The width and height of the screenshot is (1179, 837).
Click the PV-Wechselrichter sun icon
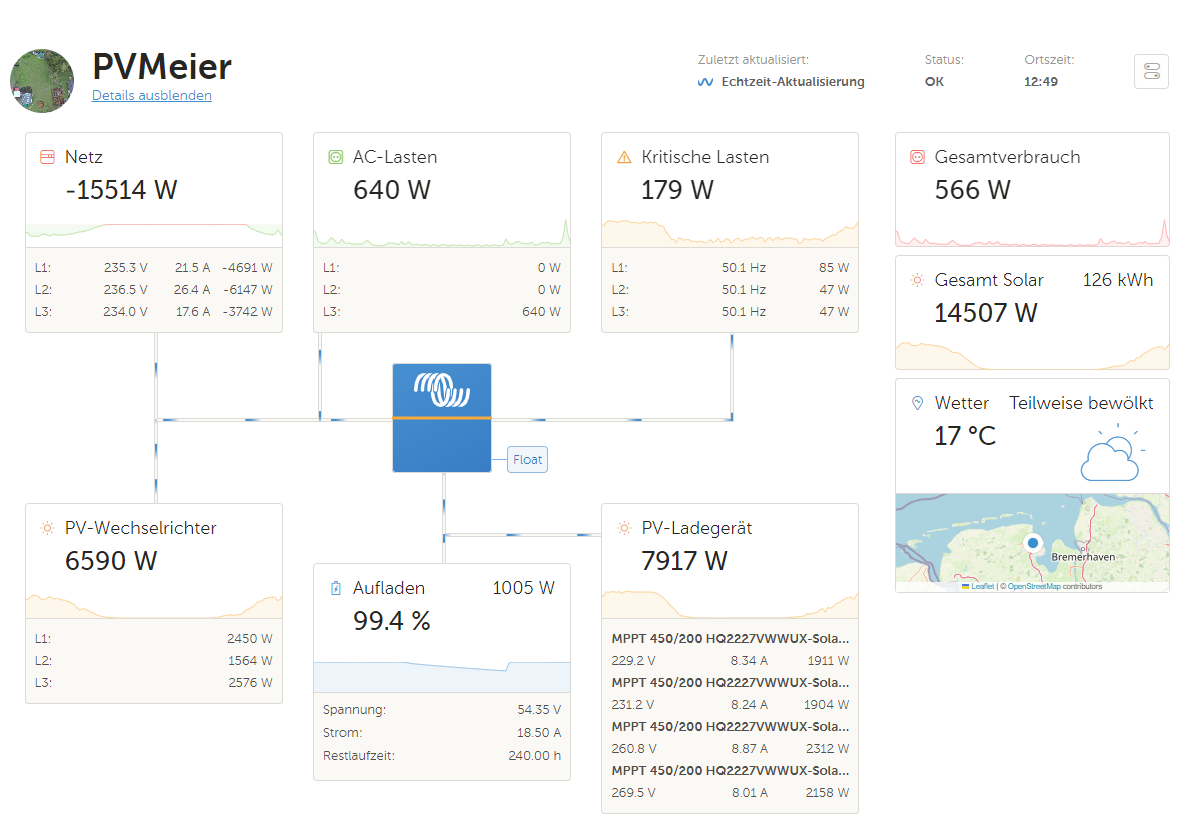click(x=47, y=528)
